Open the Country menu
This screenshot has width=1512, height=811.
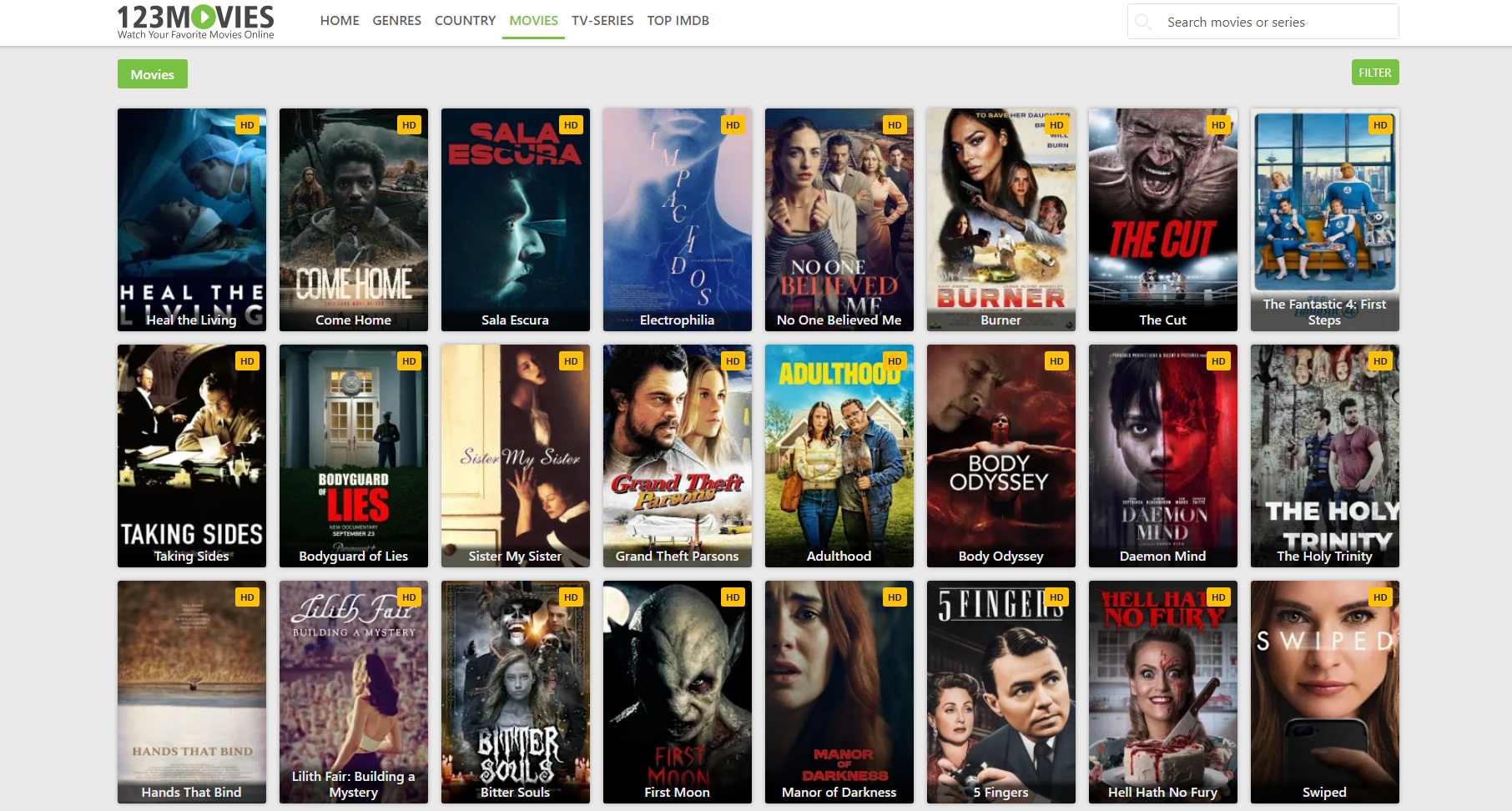point(465,21)
